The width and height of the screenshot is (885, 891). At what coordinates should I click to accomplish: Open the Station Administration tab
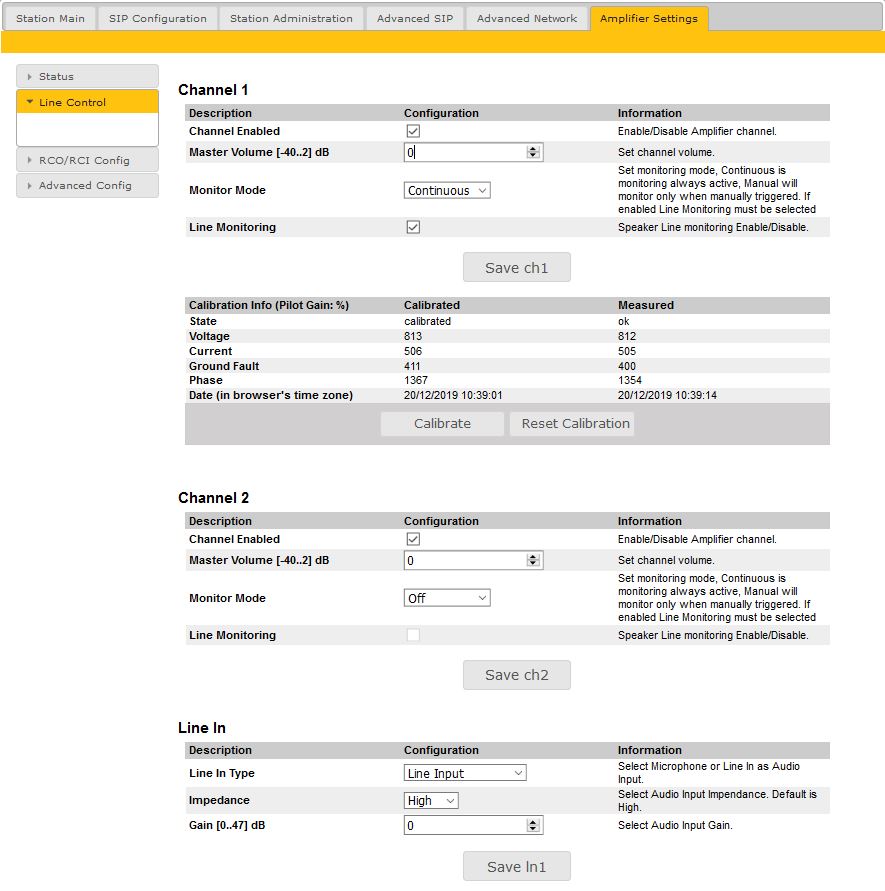click(x=291, y=18)
